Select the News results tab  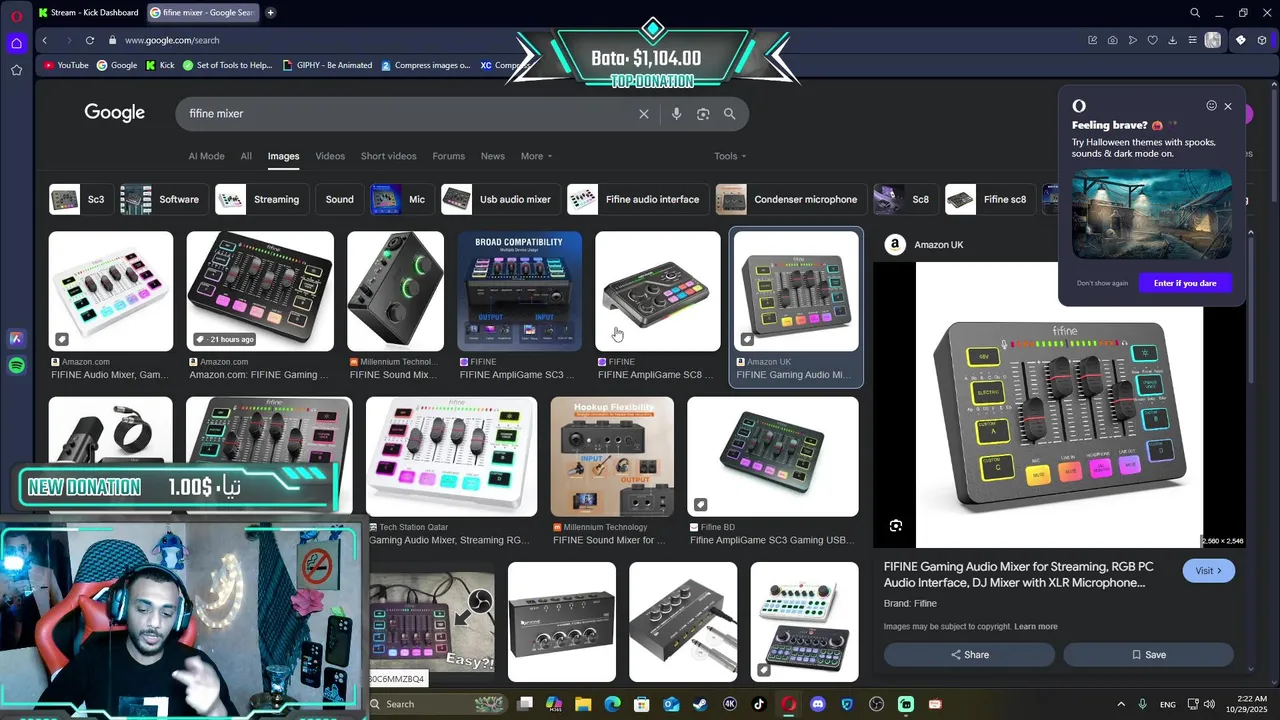coord(493,156)
